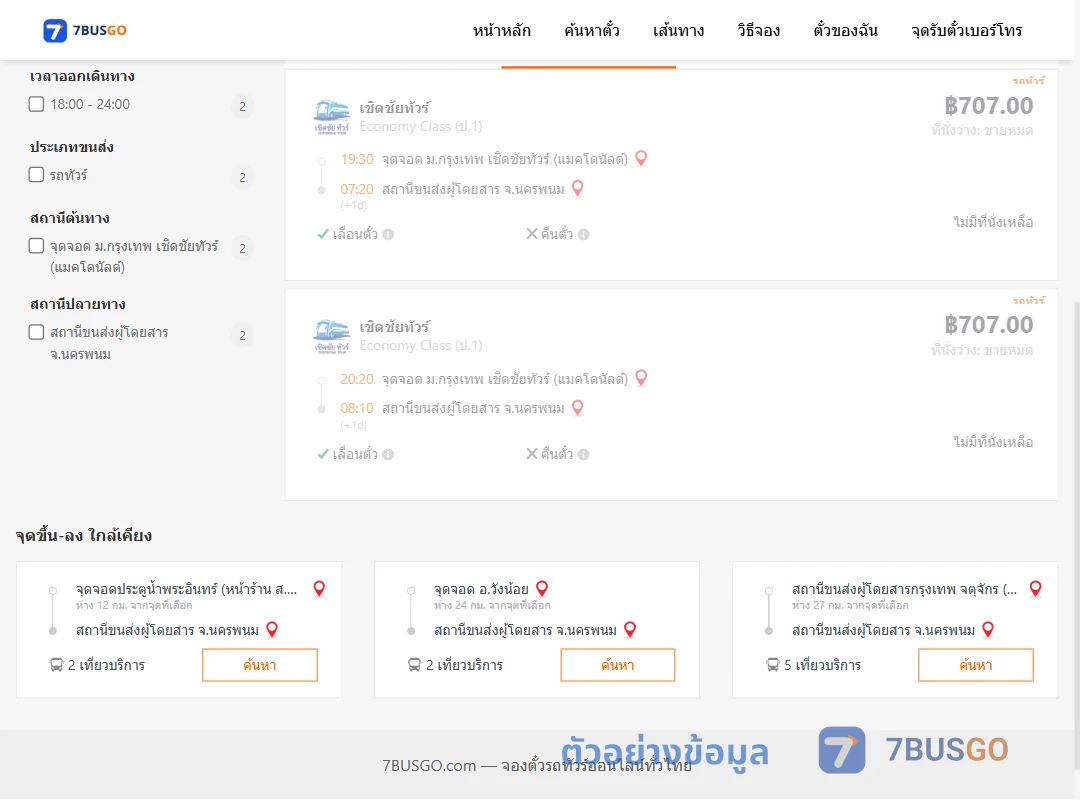The image size is (1080, 800).
Task: Click info icon next to คืนตั๋ว in 20:20 trip
Action: 583,454
